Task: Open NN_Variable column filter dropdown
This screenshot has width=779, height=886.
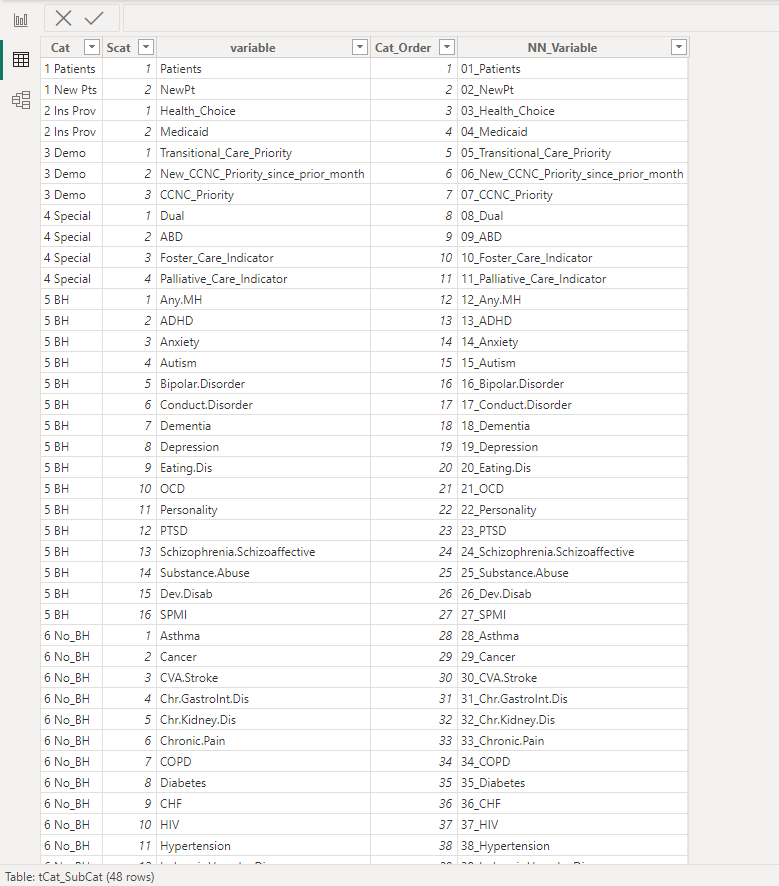Action: 679,47
